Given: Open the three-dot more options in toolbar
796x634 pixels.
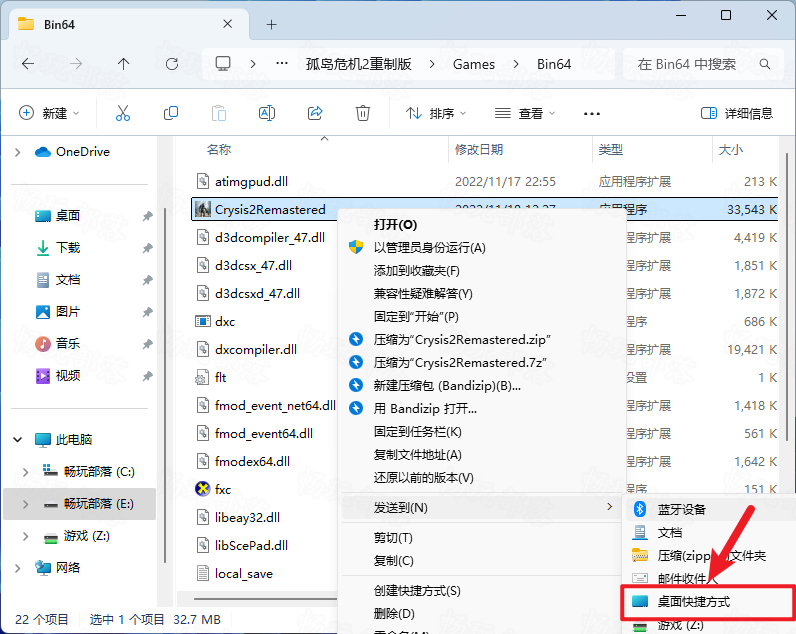Looking at the screenshot, I should coord(591,114).
